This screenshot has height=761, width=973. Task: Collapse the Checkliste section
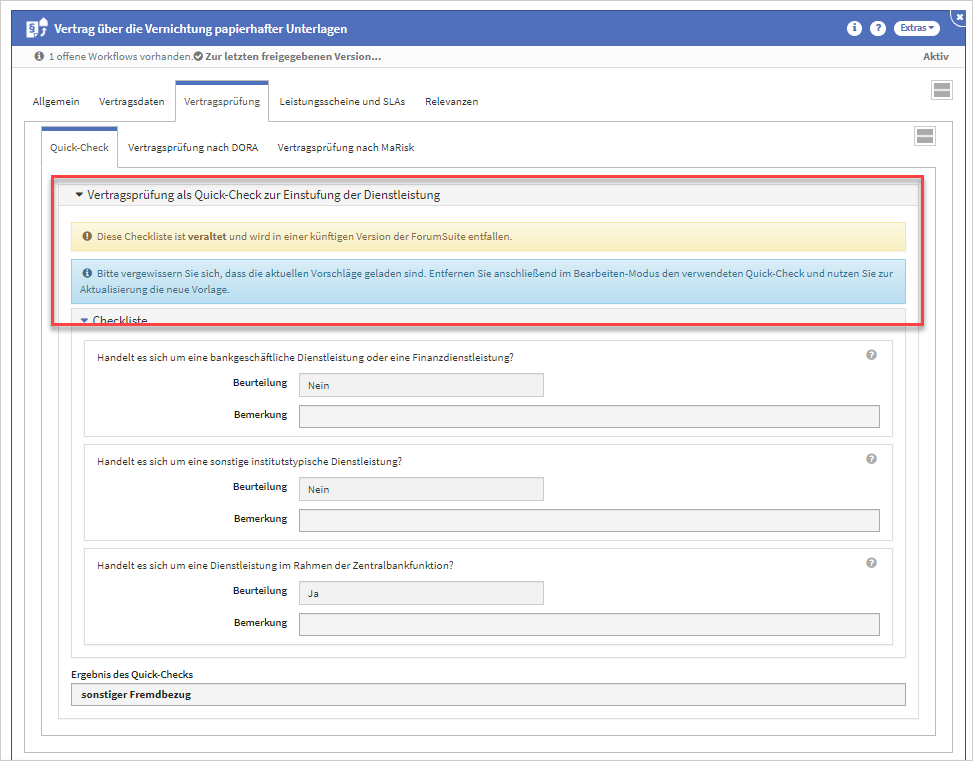click(x=85, y=320)
